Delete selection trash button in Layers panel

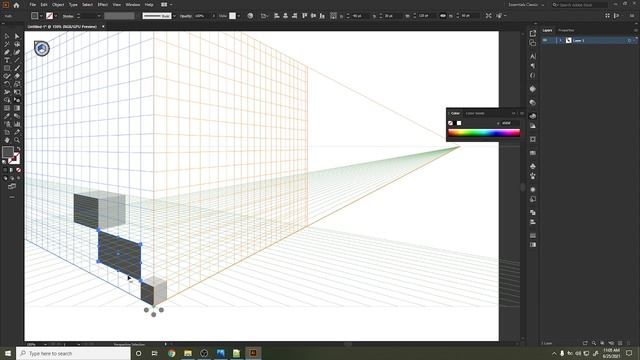pyautogui.click(x=629, y=343)
